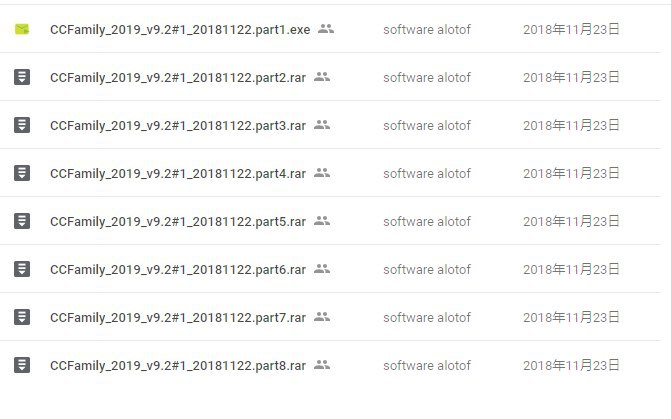This screenshot has height=419, width=671.
Task: Click owner 'software alotof' in the part3.rar row
Action: (427, 125)
